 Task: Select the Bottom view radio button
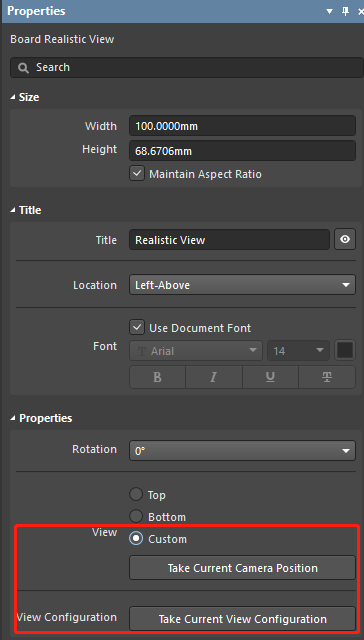(136, 517)
